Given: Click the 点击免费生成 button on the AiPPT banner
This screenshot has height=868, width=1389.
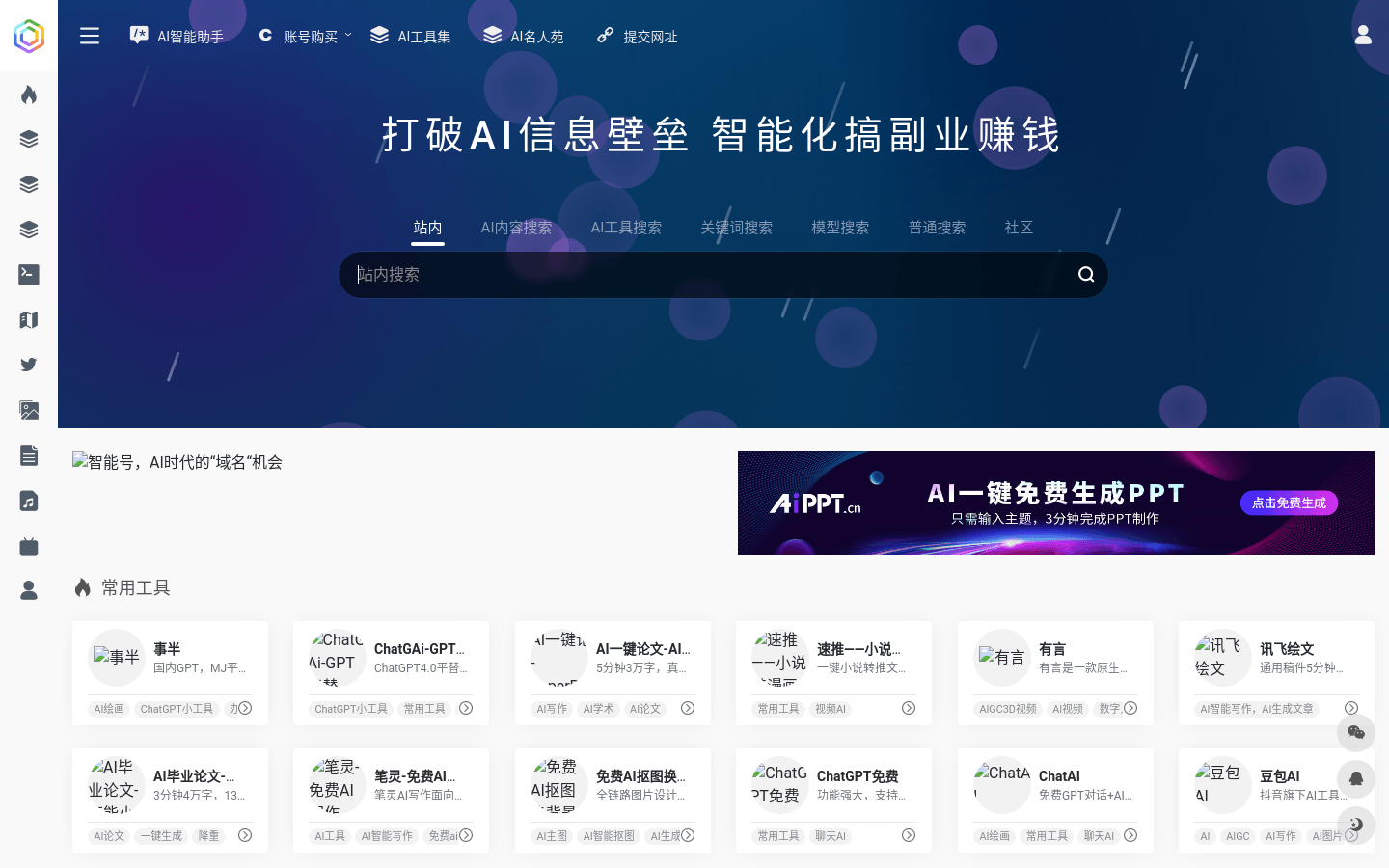Looking at the screenshot, I should click(x=1289, y=502).
